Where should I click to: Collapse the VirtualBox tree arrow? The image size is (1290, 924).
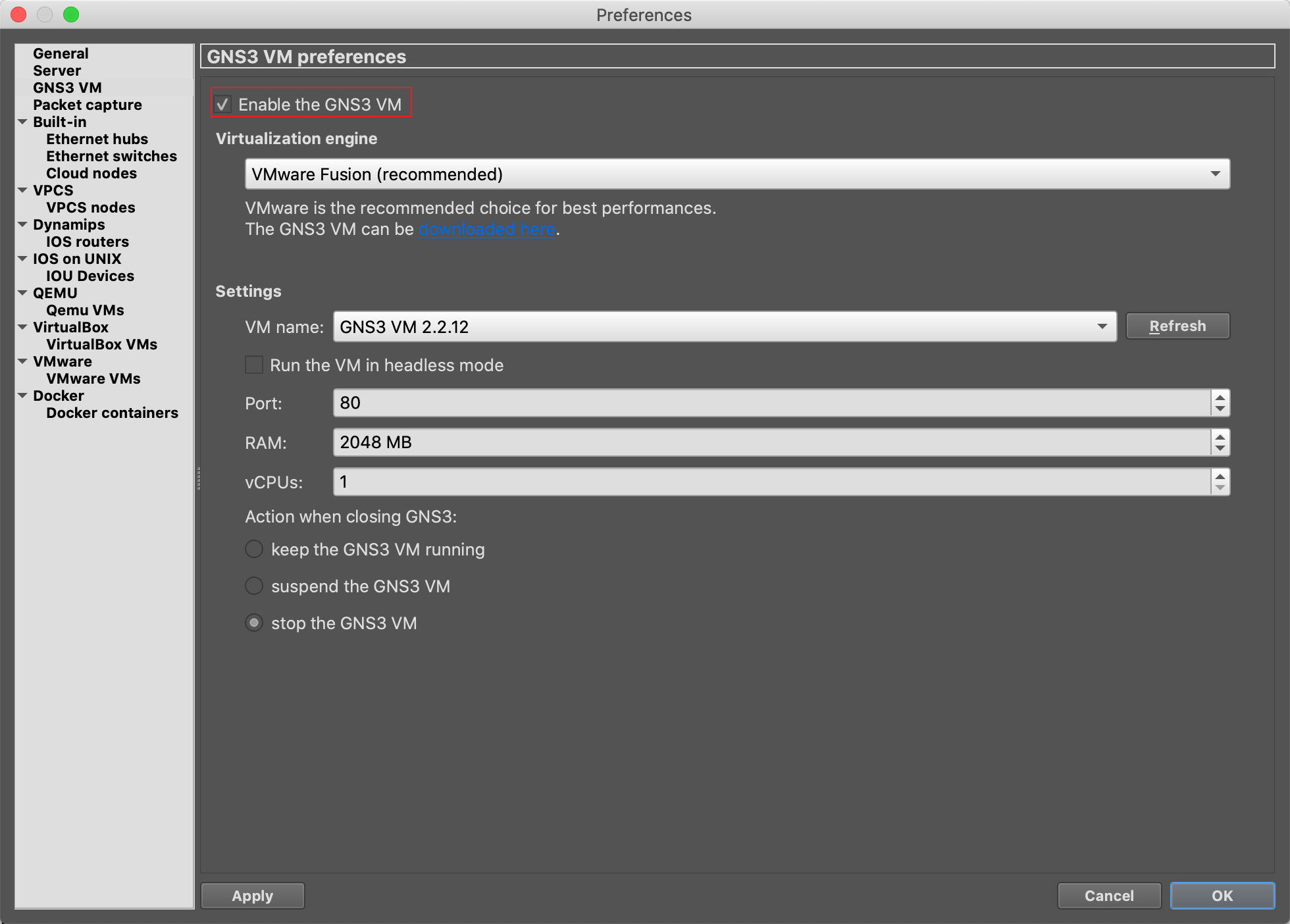tap(22, 328)
